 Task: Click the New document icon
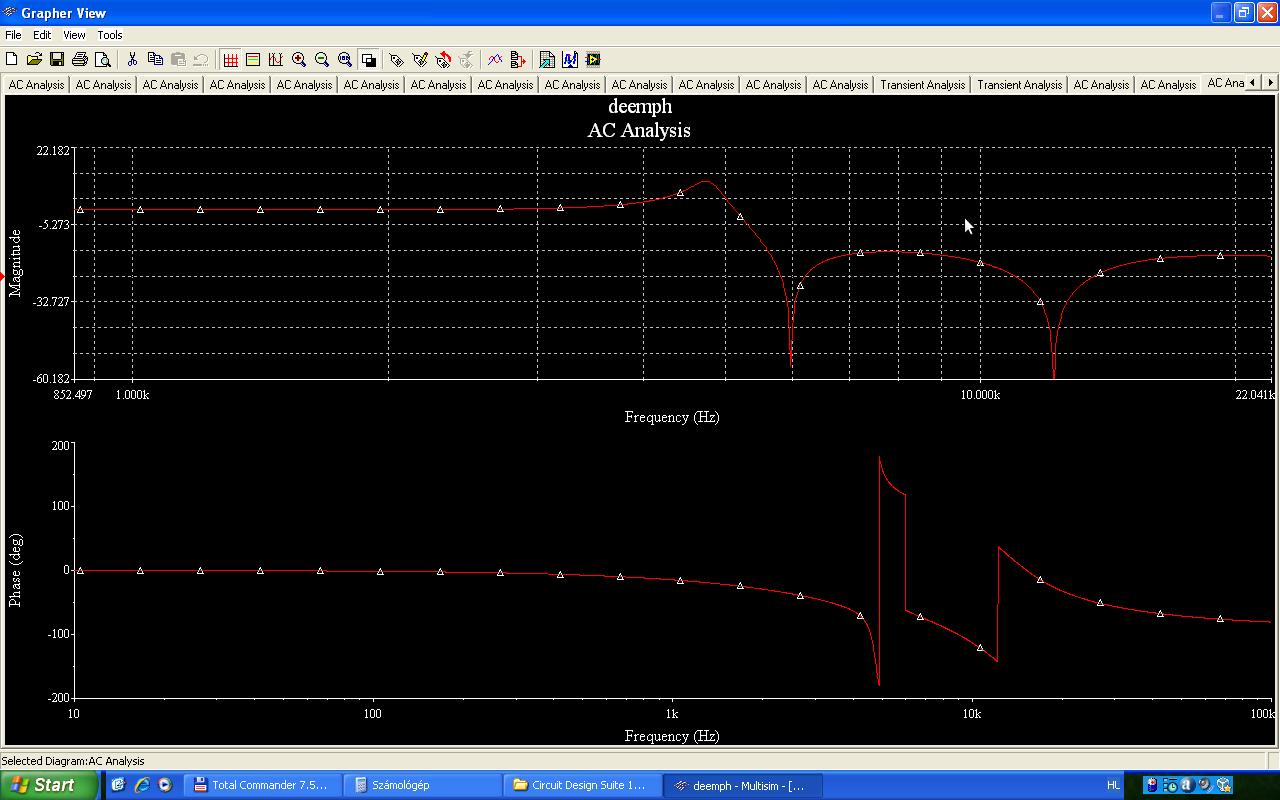12,59
